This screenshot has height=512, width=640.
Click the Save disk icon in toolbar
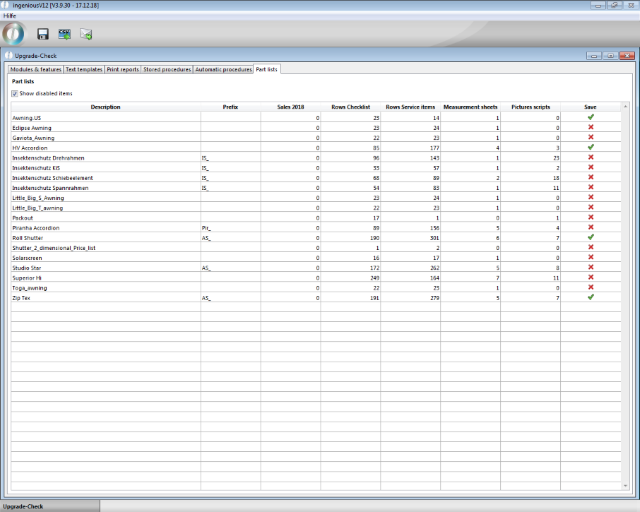click(x=43, y=34)
